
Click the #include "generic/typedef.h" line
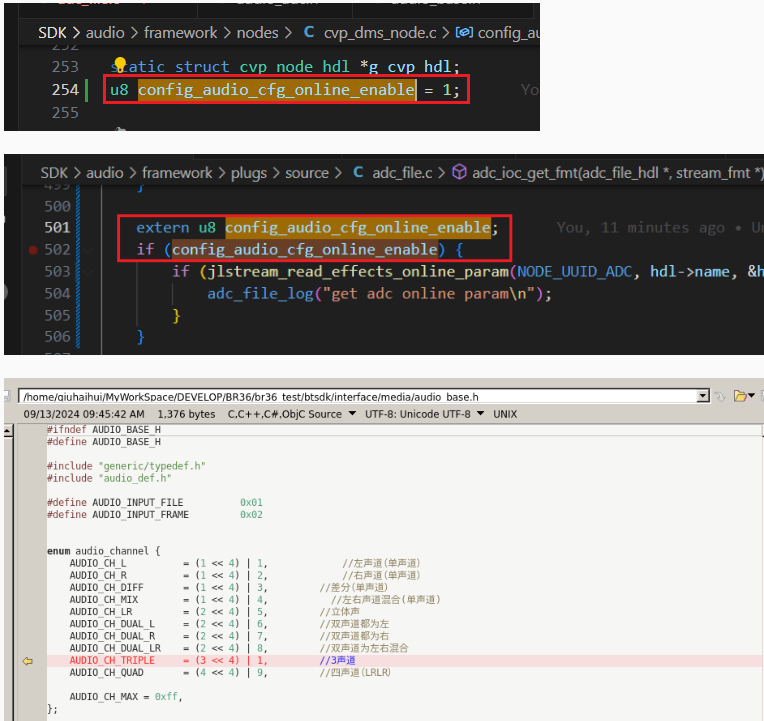[x=126, y=466]
